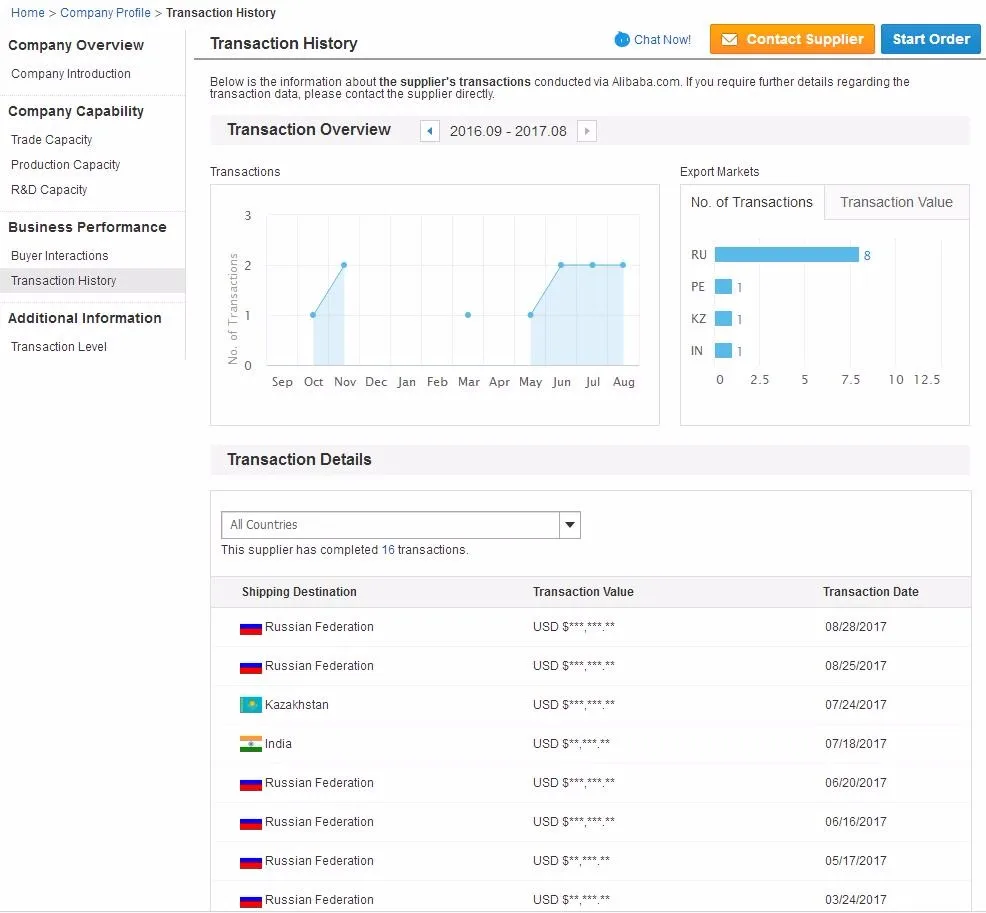Select Transaction Level in sidebar
Screen dimensions: 986x913
[59, 347]
